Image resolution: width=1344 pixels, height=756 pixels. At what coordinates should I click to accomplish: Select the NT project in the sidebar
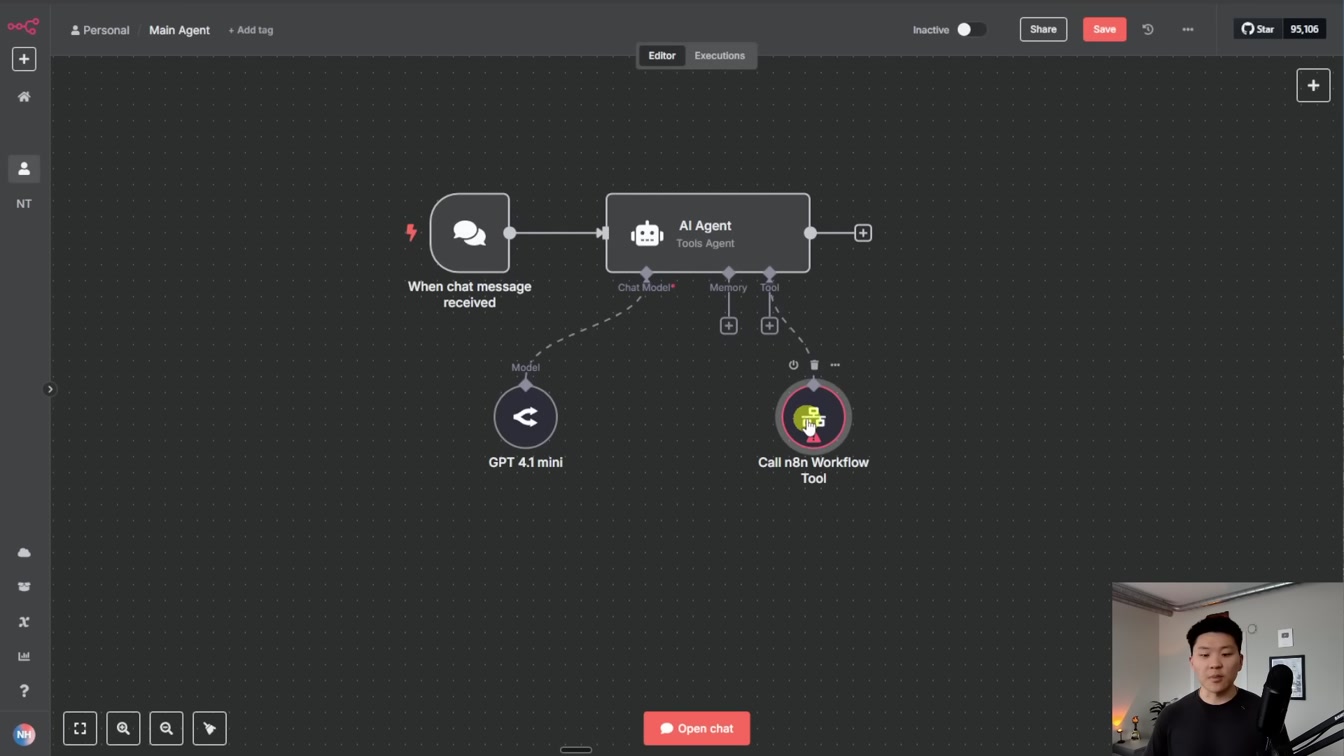click(24, 203)
